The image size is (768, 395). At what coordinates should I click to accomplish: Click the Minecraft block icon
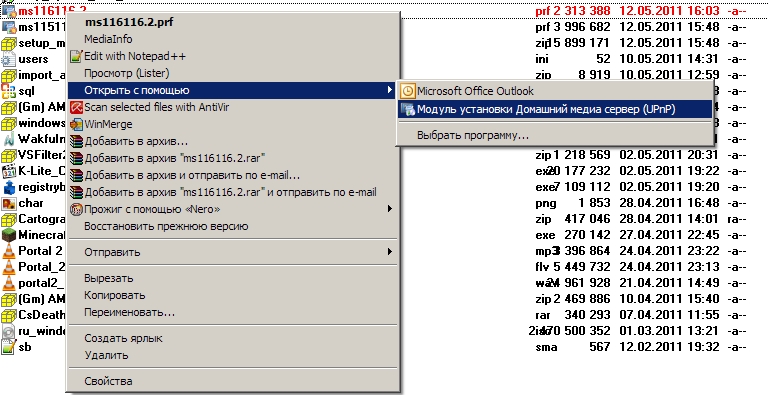8,235
